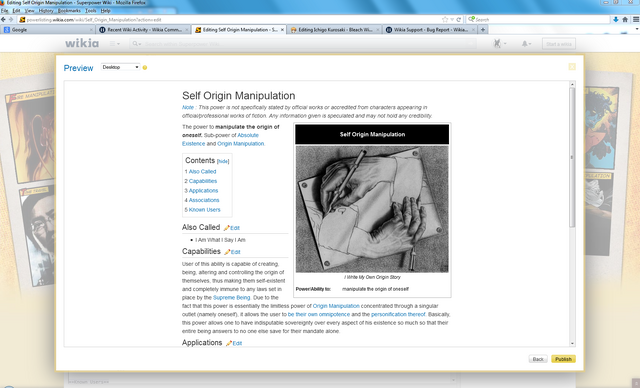Open the personification thereof link
Image resolution: width=640 pixels, height=388 pixels.
coord(398,315)
